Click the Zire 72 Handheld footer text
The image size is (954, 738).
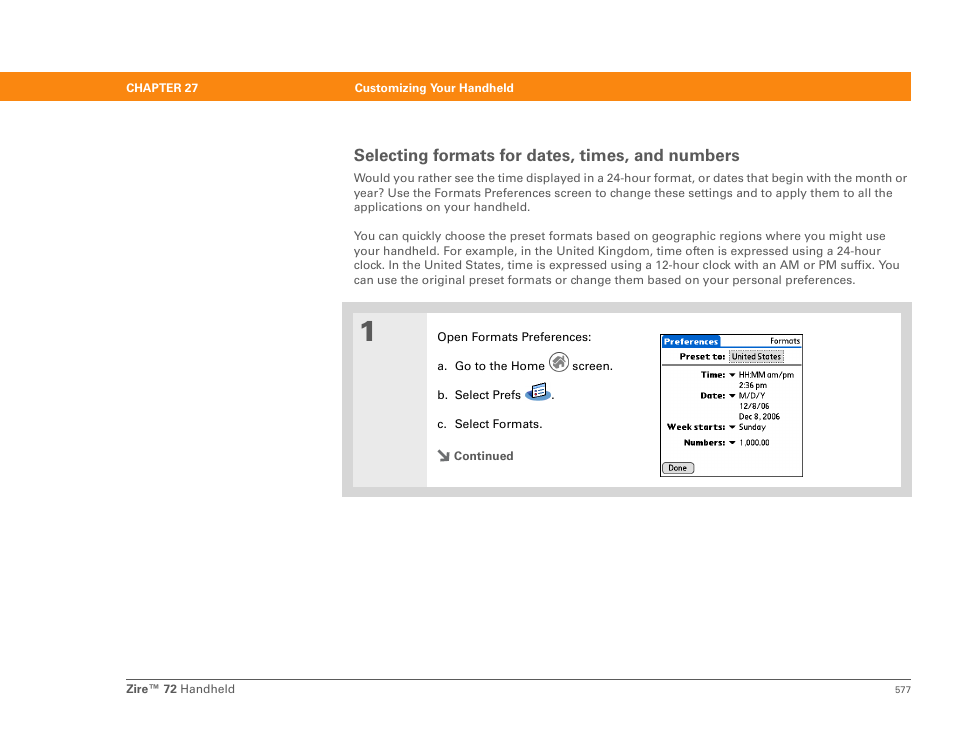point(180,689)
